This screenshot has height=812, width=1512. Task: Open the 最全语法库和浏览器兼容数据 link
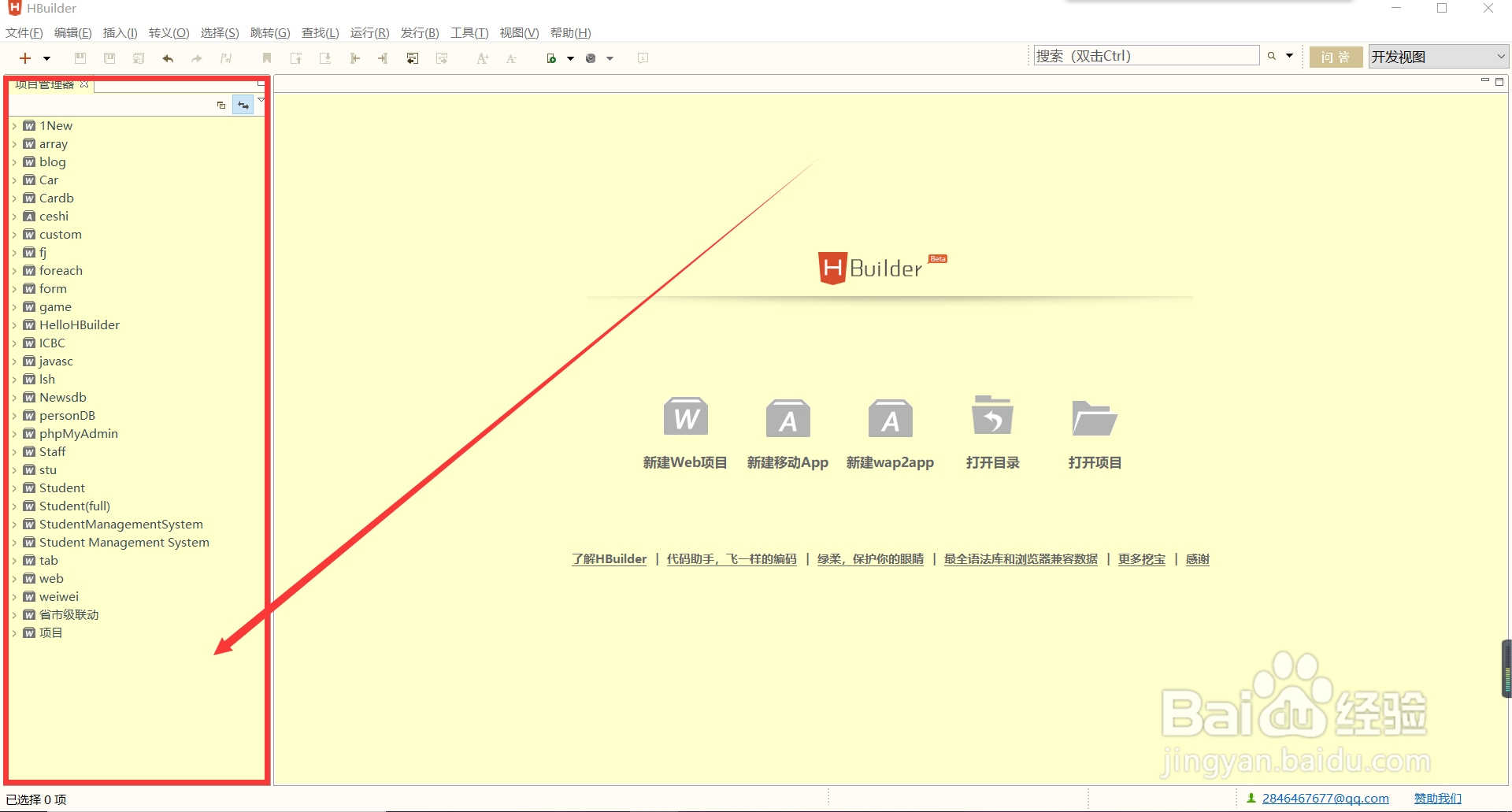pyautogui.click(x=1021, y=559)
